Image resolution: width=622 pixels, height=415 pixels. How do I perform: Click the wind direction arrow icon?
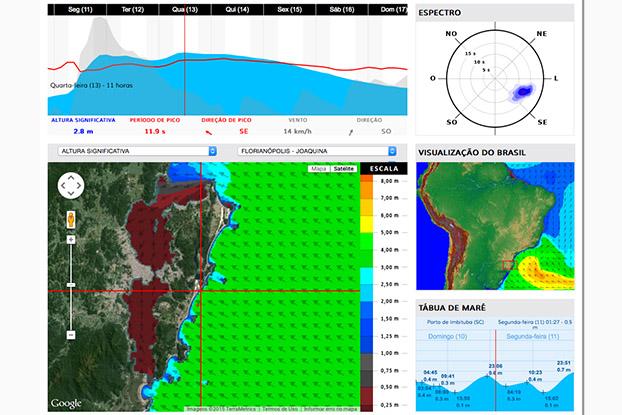351,132
